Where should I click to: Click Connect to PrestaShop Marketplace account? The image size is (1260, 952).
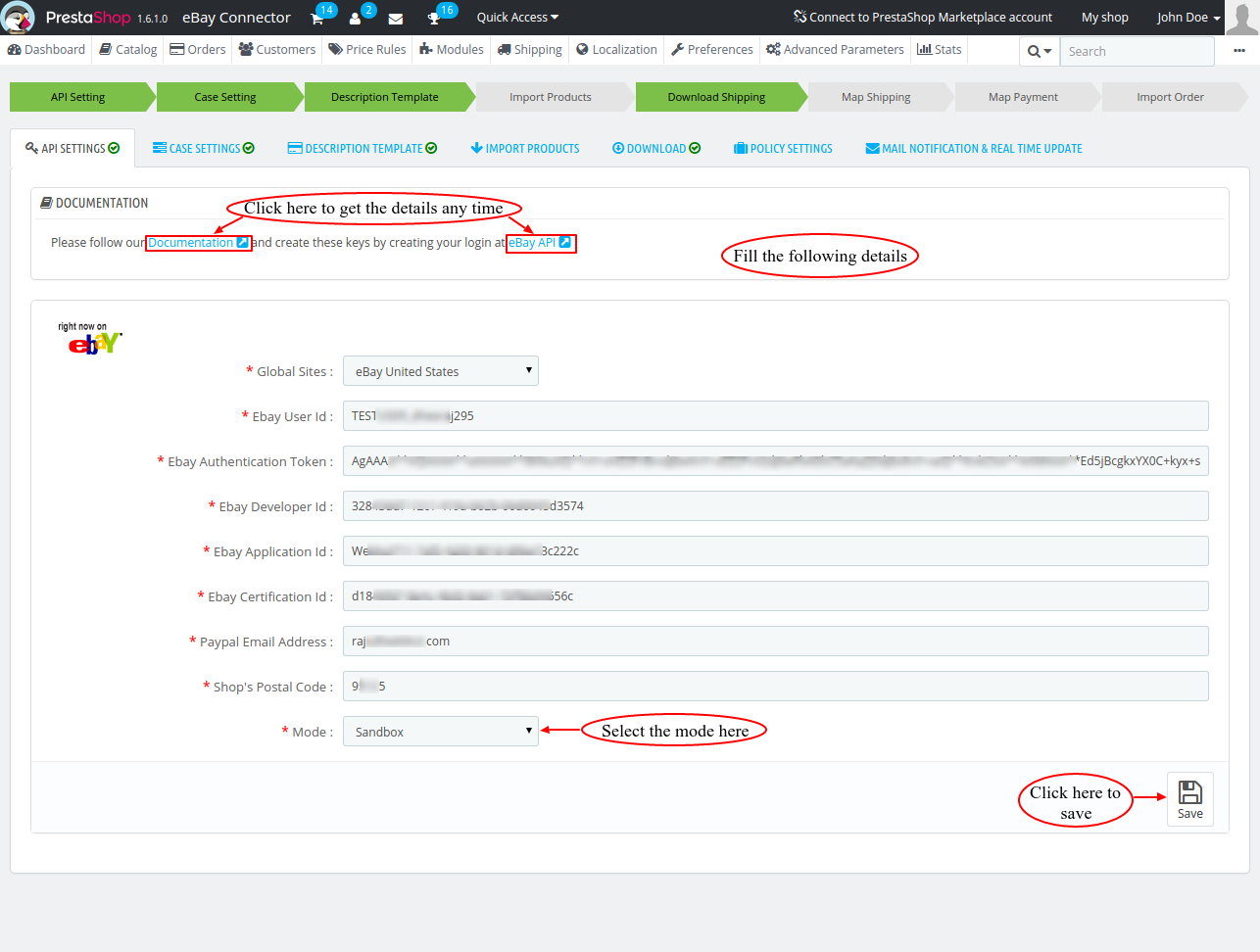coord(923,18)
